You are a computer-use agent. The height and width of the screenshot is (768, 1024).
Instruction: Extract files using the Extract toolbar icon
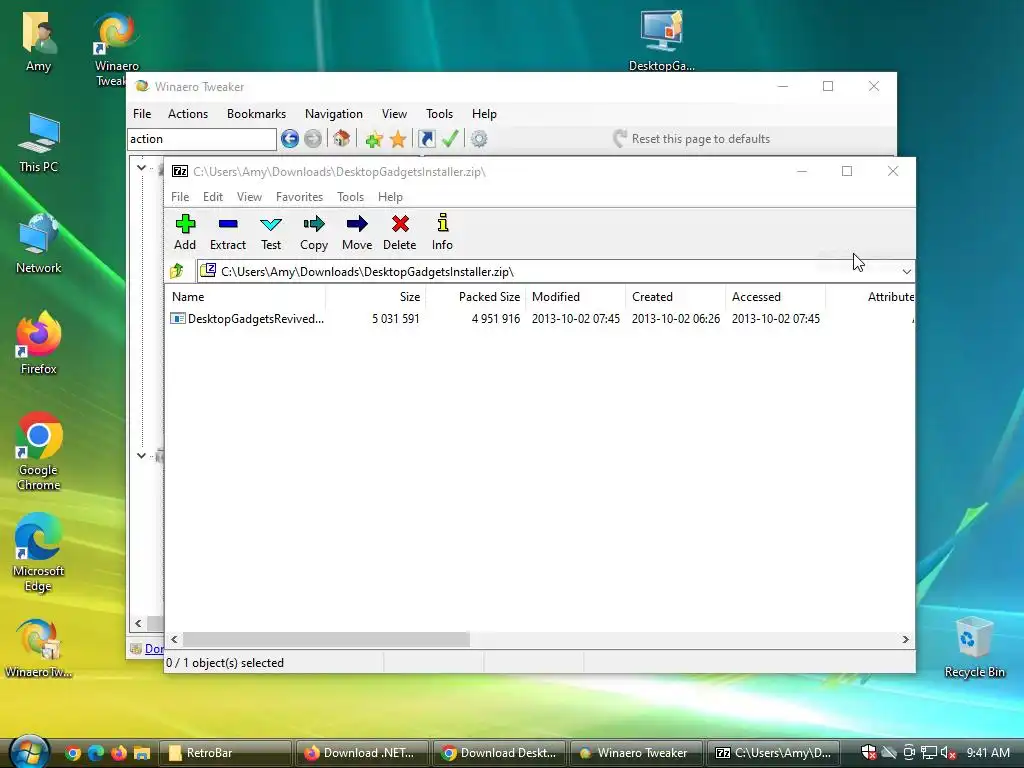click(x=227, y=232)
